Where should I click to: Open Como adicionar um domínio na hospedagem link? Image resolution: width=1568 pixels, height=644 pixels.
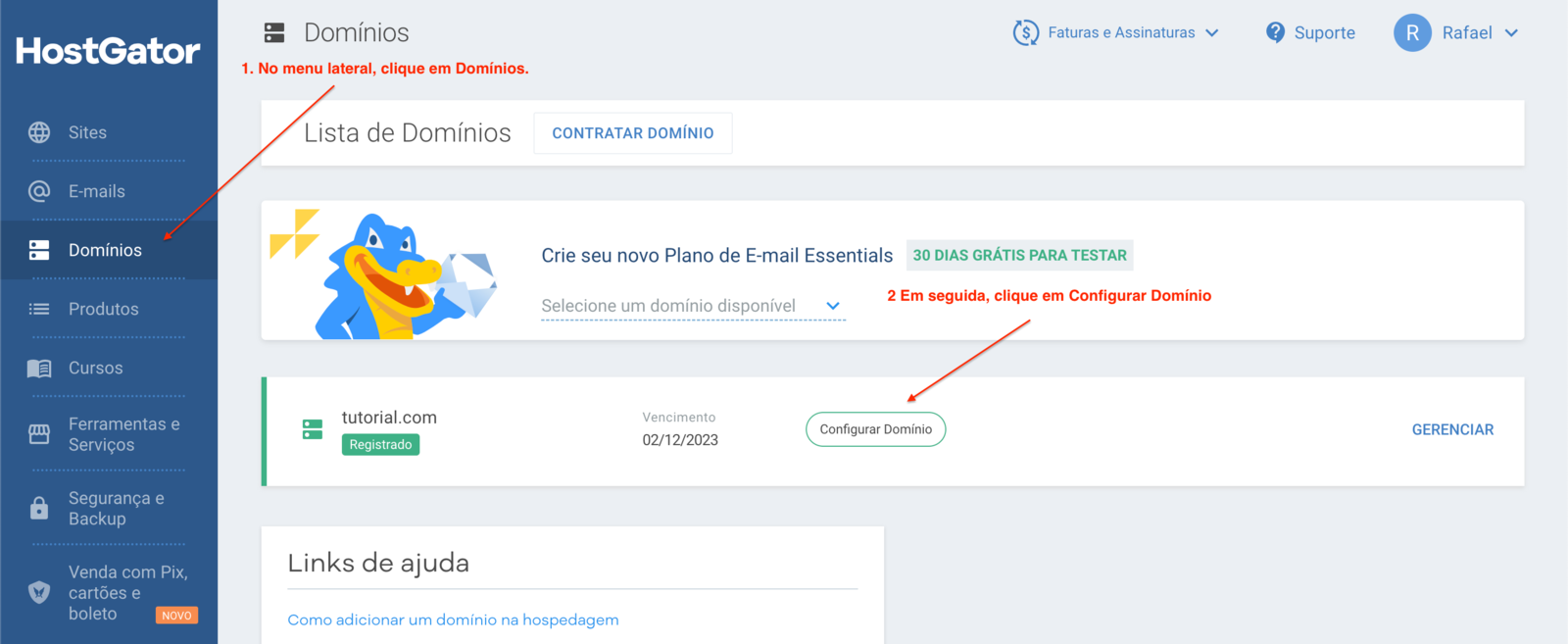coord(453,619)
